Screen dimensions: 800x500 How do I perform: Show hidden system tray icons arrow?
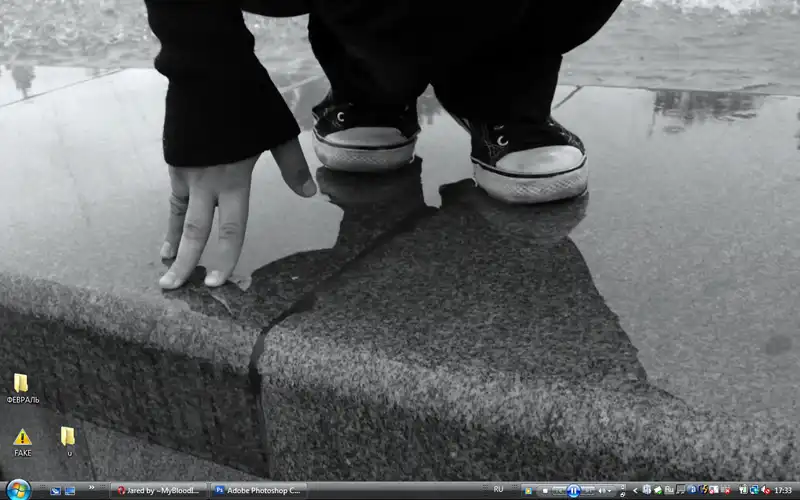(635, 491)
